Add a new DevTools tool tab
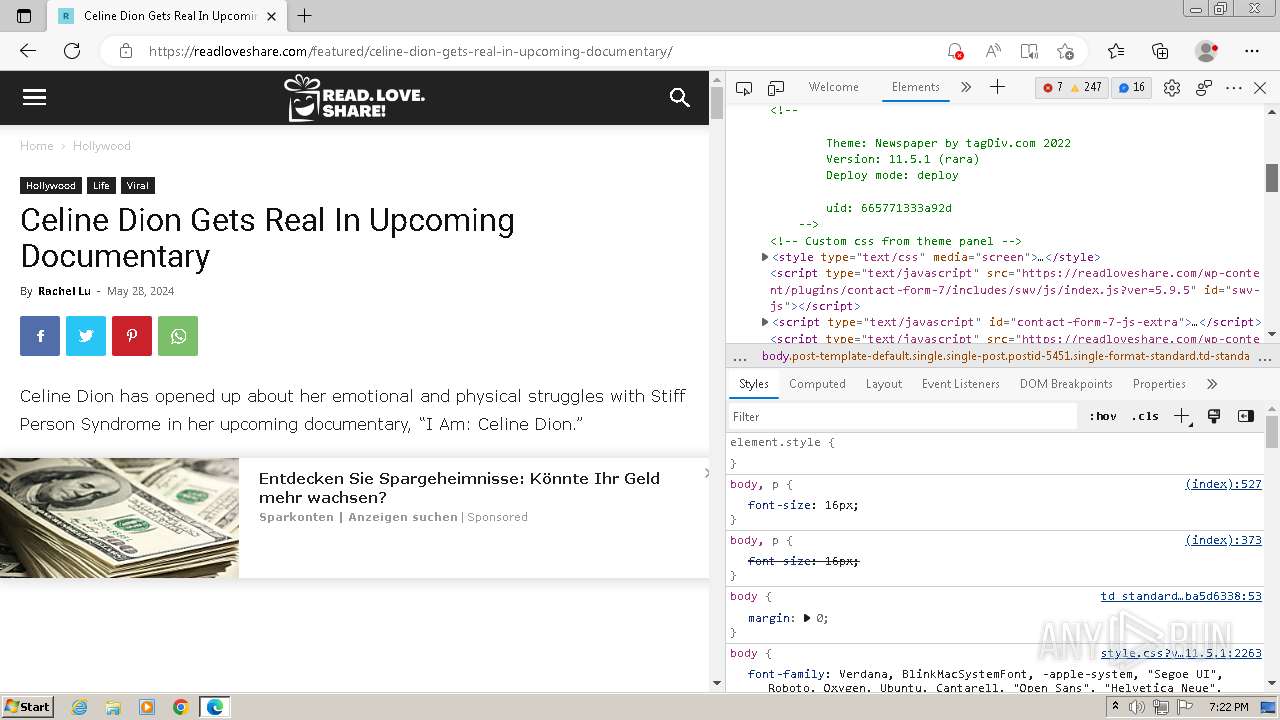The width and height of the screenshot is (1280, 720). [997, 88]
